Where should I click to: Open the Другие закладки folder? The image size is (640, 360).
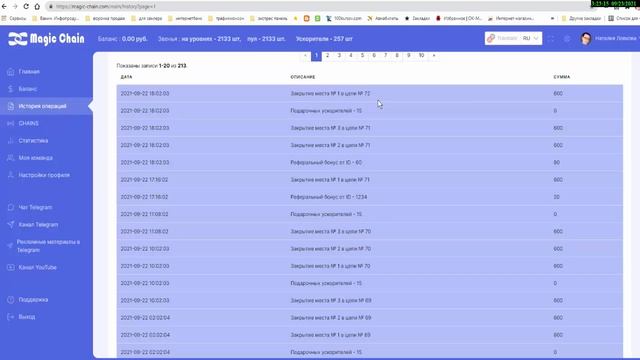(581, 18)
